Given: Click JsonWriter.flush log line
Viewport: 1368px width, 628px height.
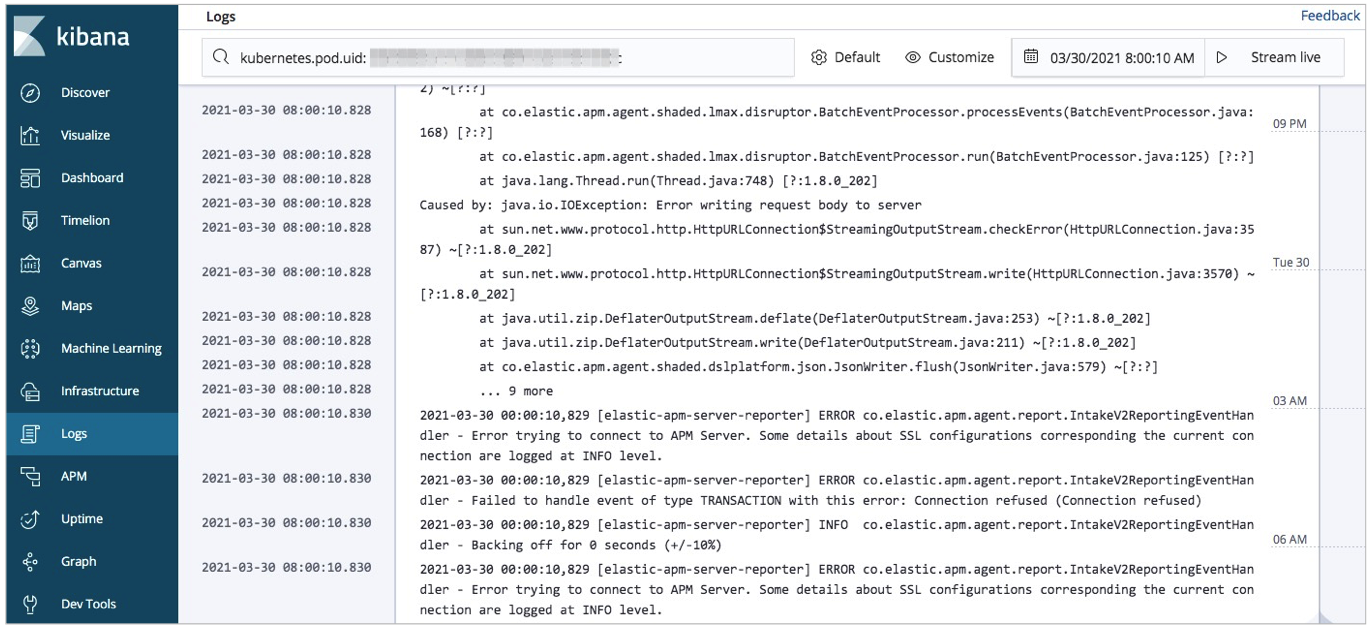Looking at the screenshot, I should click(818, 367).
